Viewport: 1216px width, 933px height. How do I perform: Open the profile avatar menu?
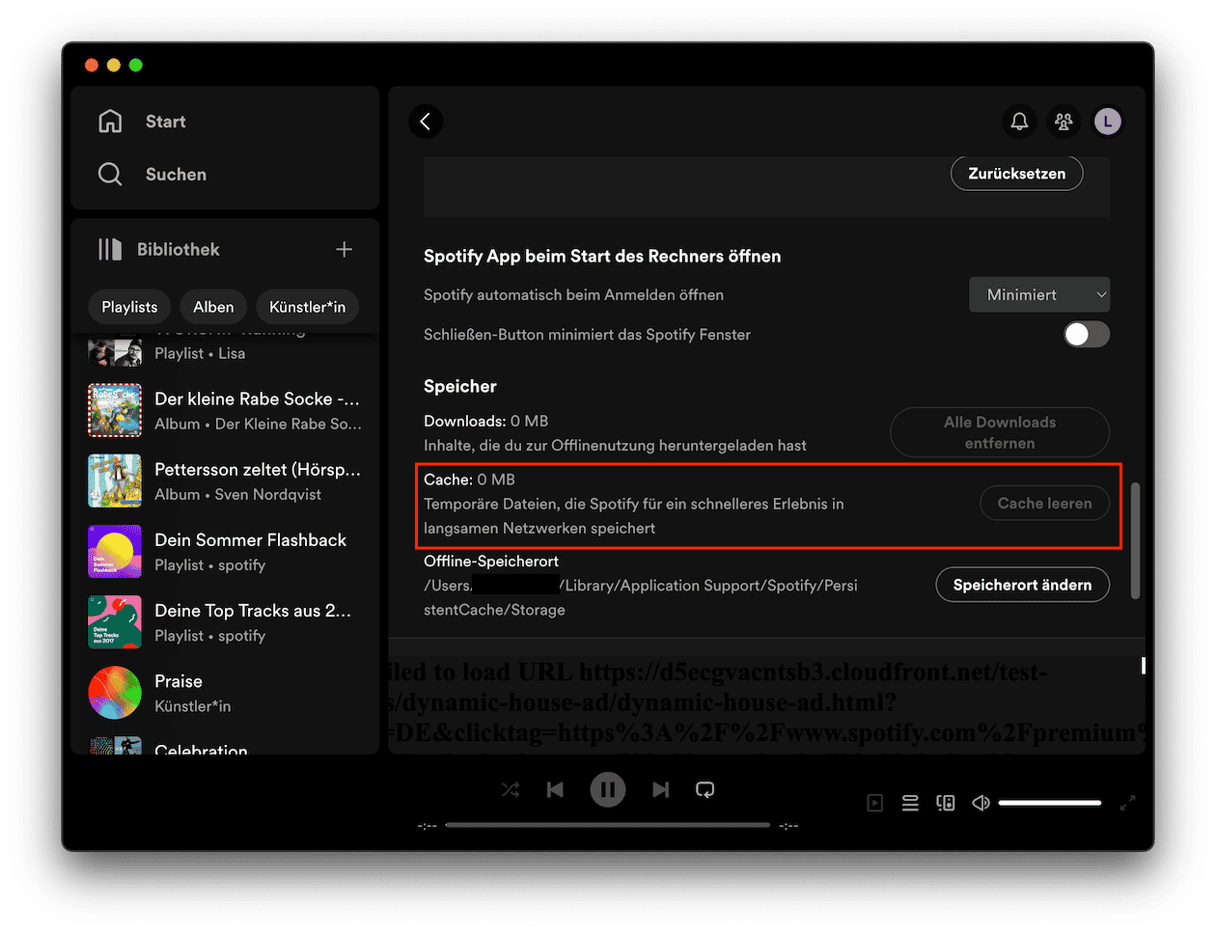tap(1108, 121)
